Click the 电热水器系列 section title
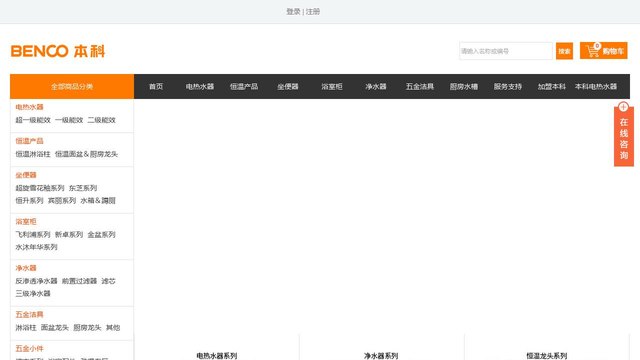This screenshot has width=640, height=360. (x=217, y=356)
